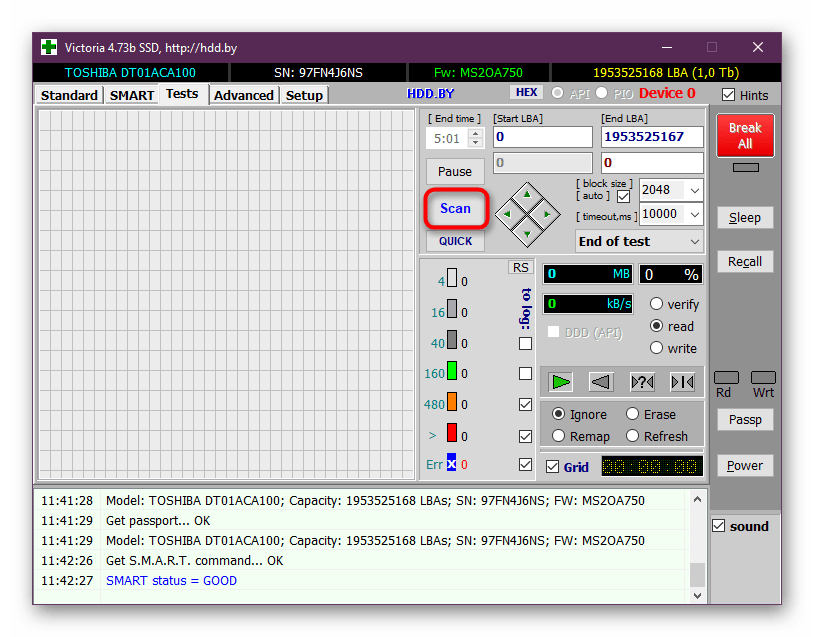Select the verify radio button
This screenshot has width=814, height=637.
point(657,304)
